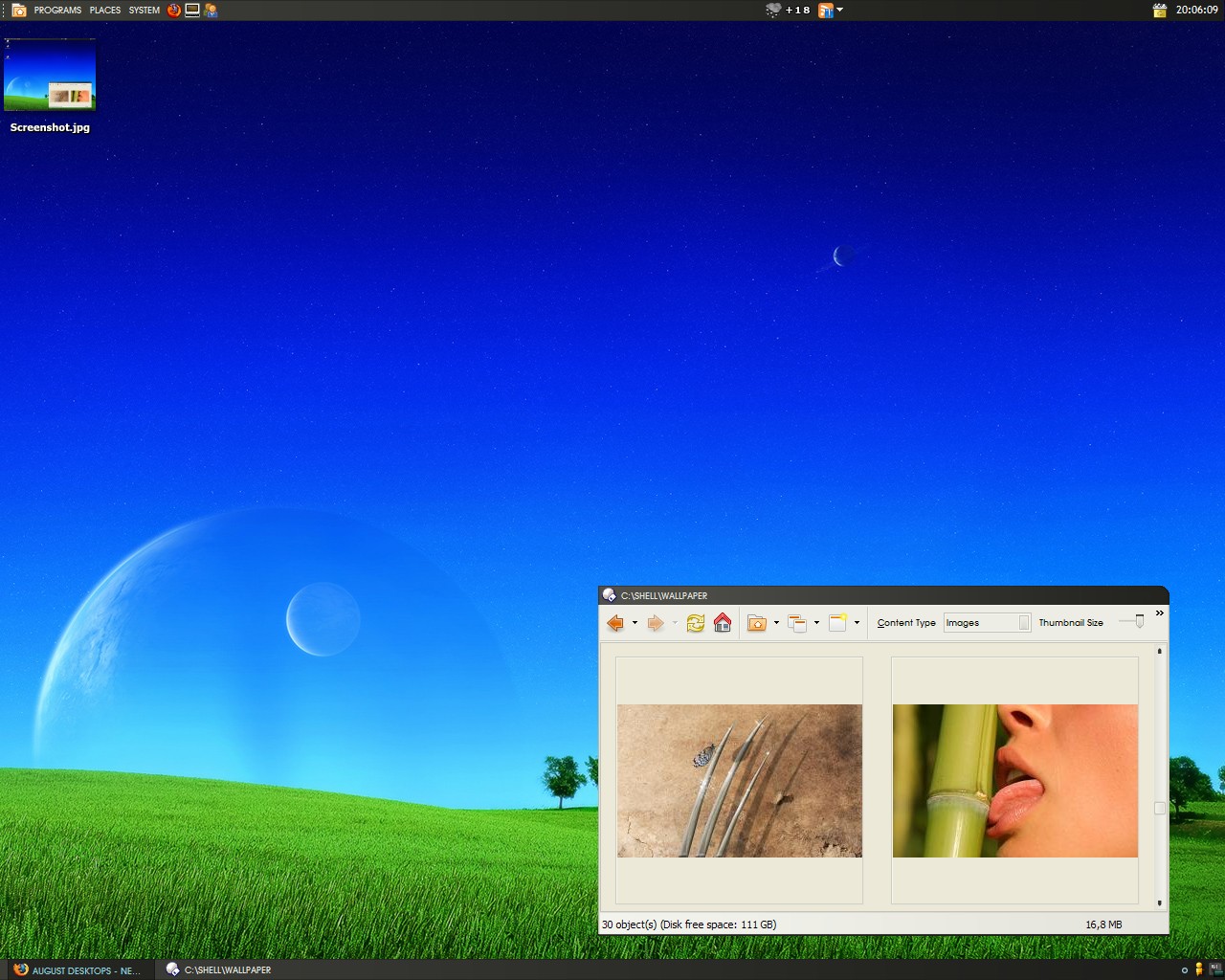Click the Back arrow in file browser
The image size is (1225, 980).
615,623
